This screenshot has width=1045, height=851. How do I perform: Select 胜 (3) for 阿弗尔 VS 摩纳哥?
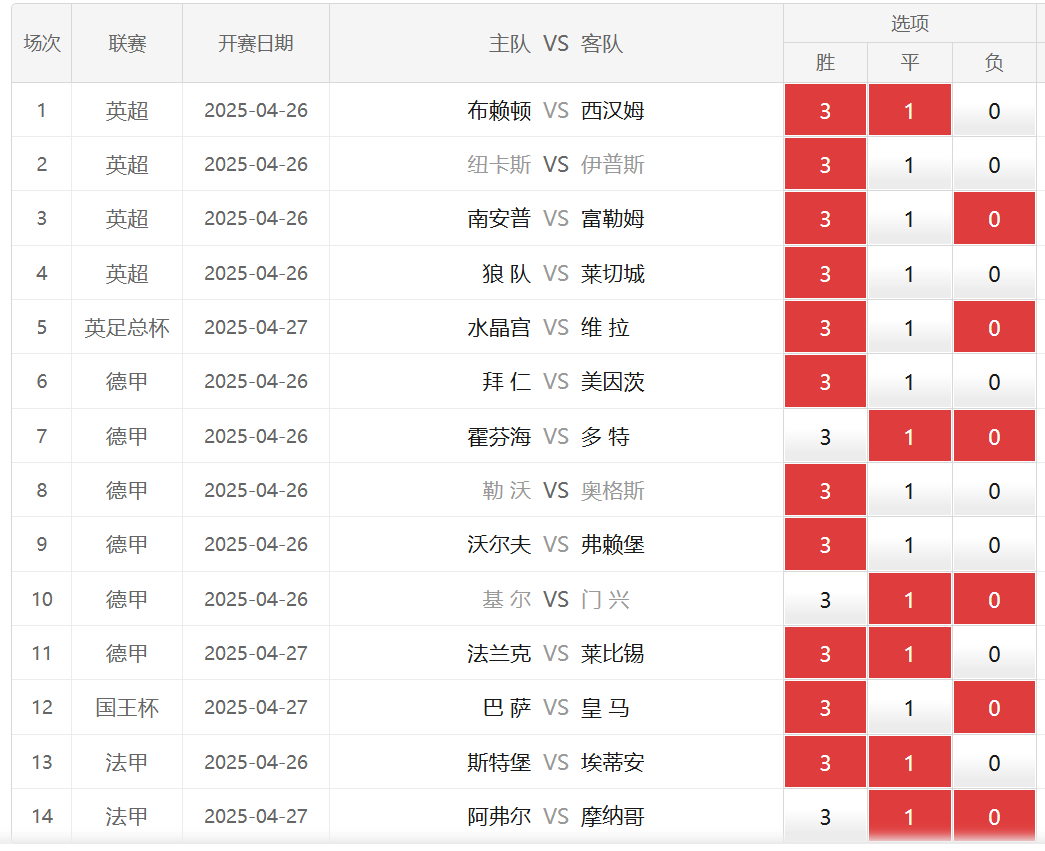[825, 816]
